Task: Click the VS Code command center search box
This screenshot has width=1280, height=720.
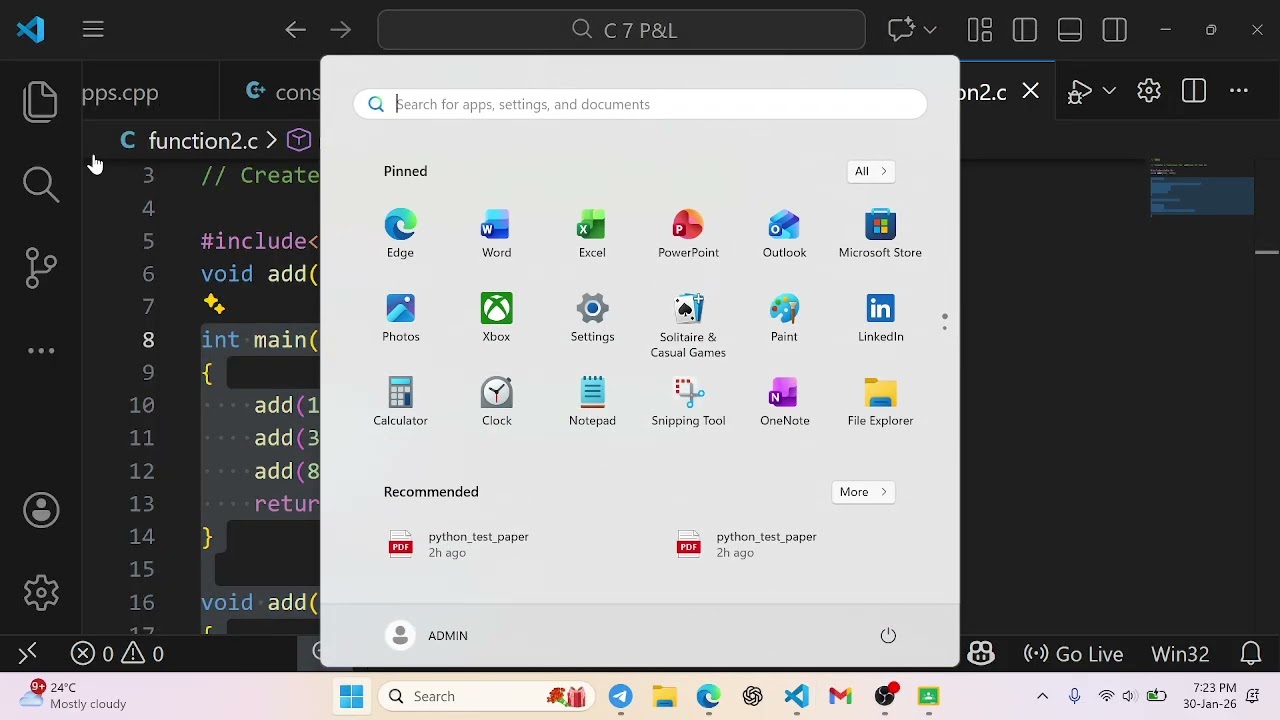Action: coord(621,30)
